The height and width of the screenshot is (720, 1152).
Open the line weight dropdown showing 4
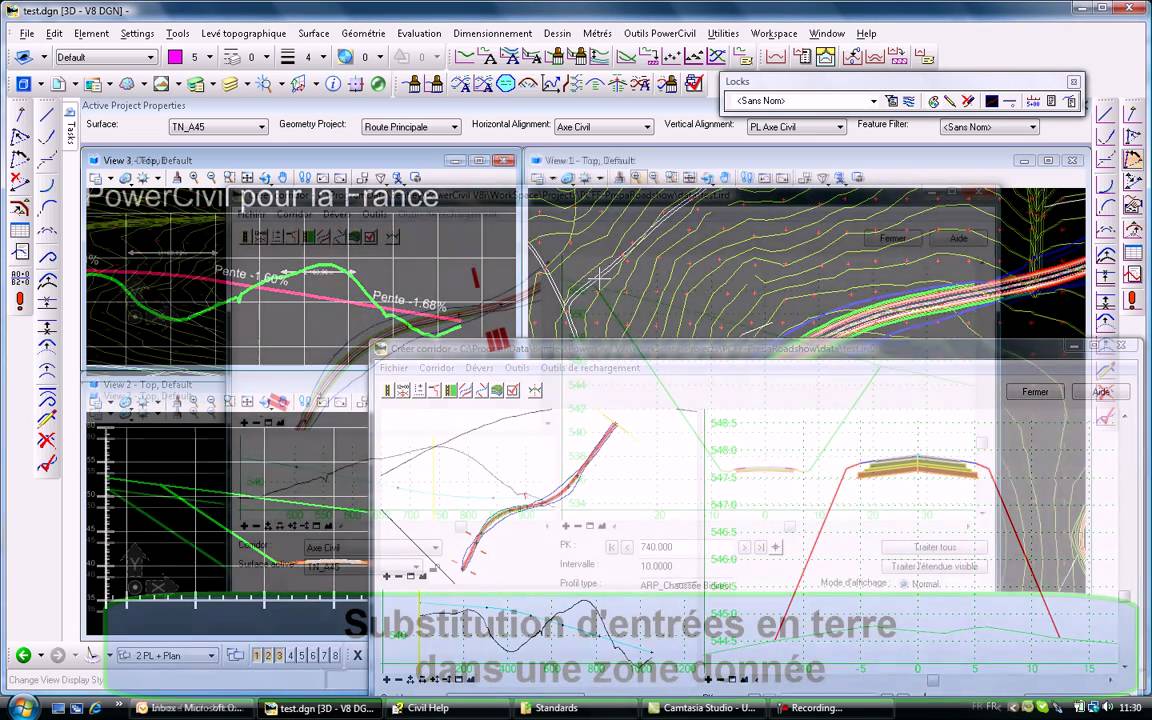pos(323,57)
